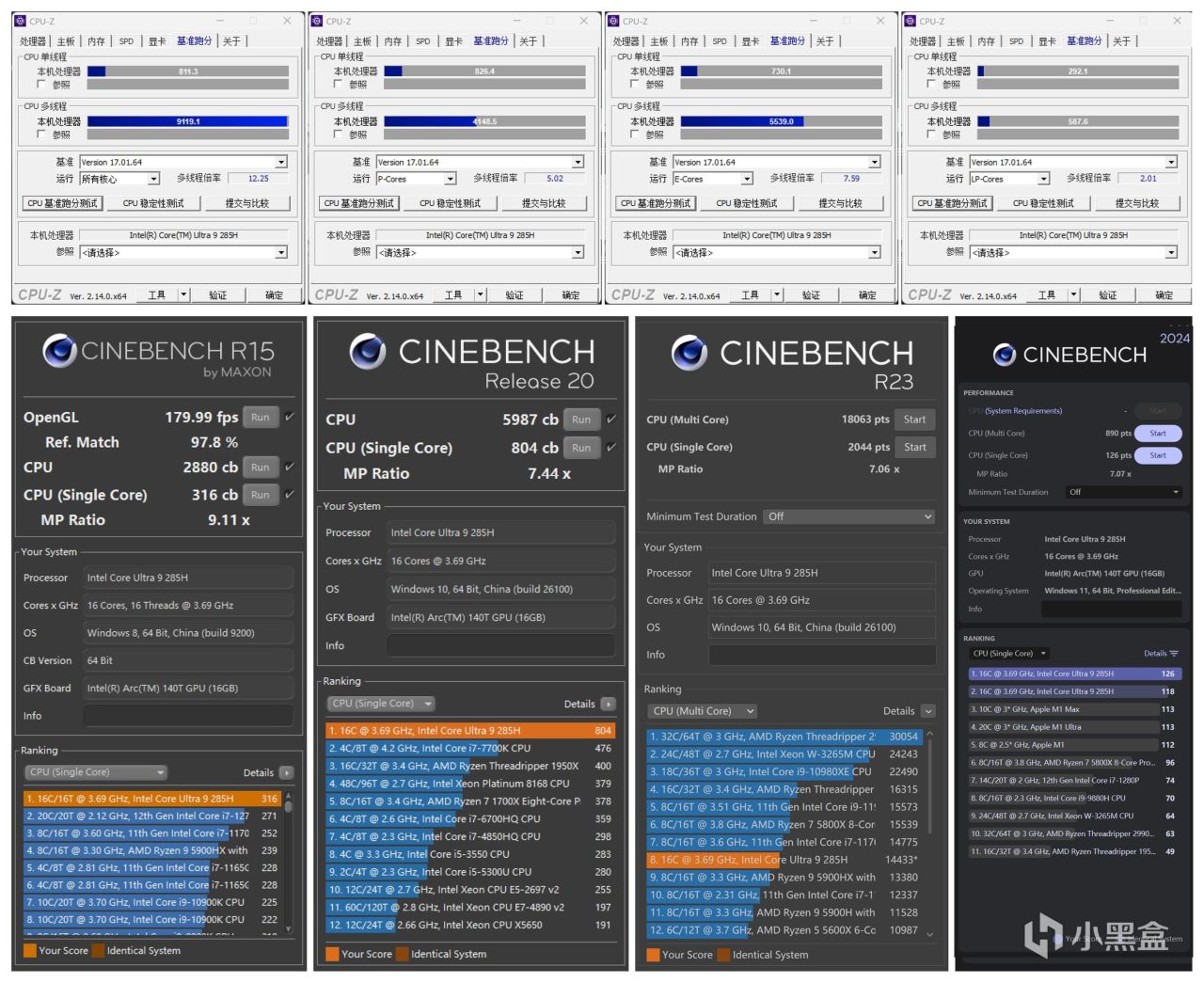Click Start for CPU (Single Core) in Cinebench 2024
This screenshot has height=983, width=1204.
[x=1157, y=455]
